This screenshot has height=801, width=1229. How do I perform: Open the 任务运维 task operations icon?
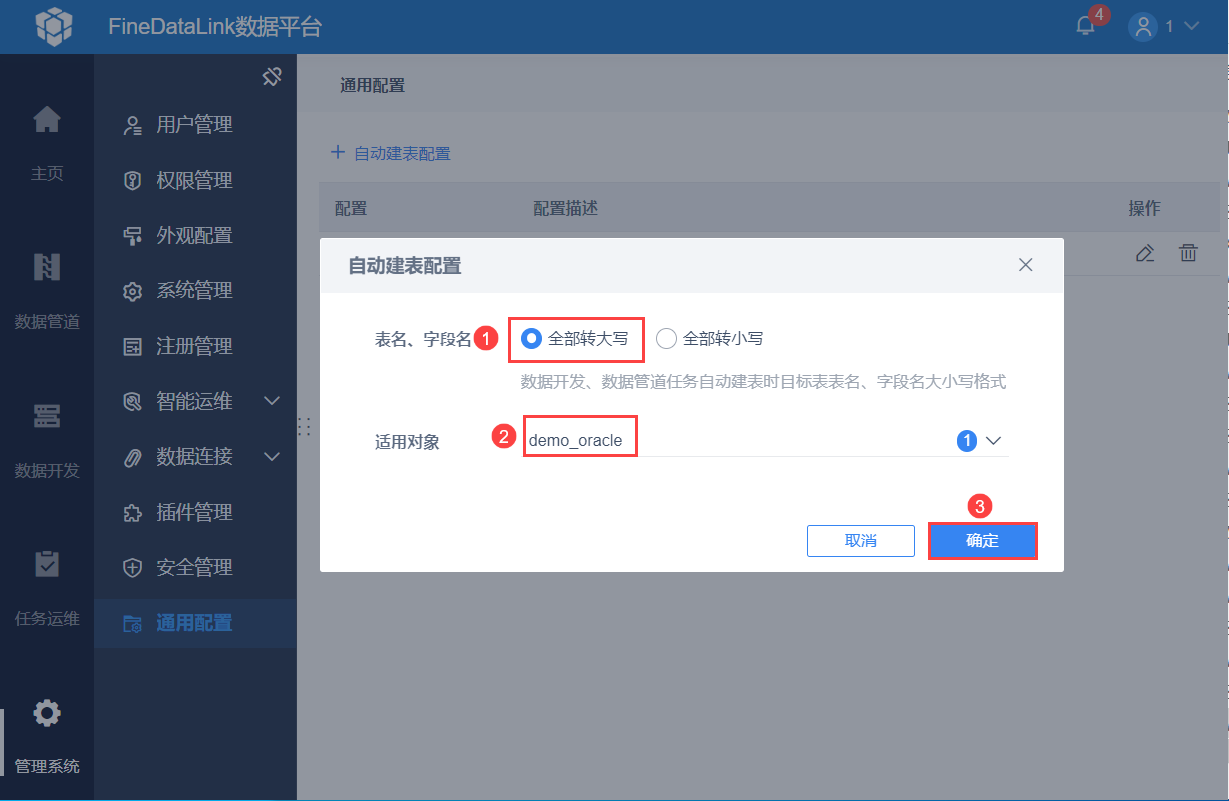click(47, 563)
